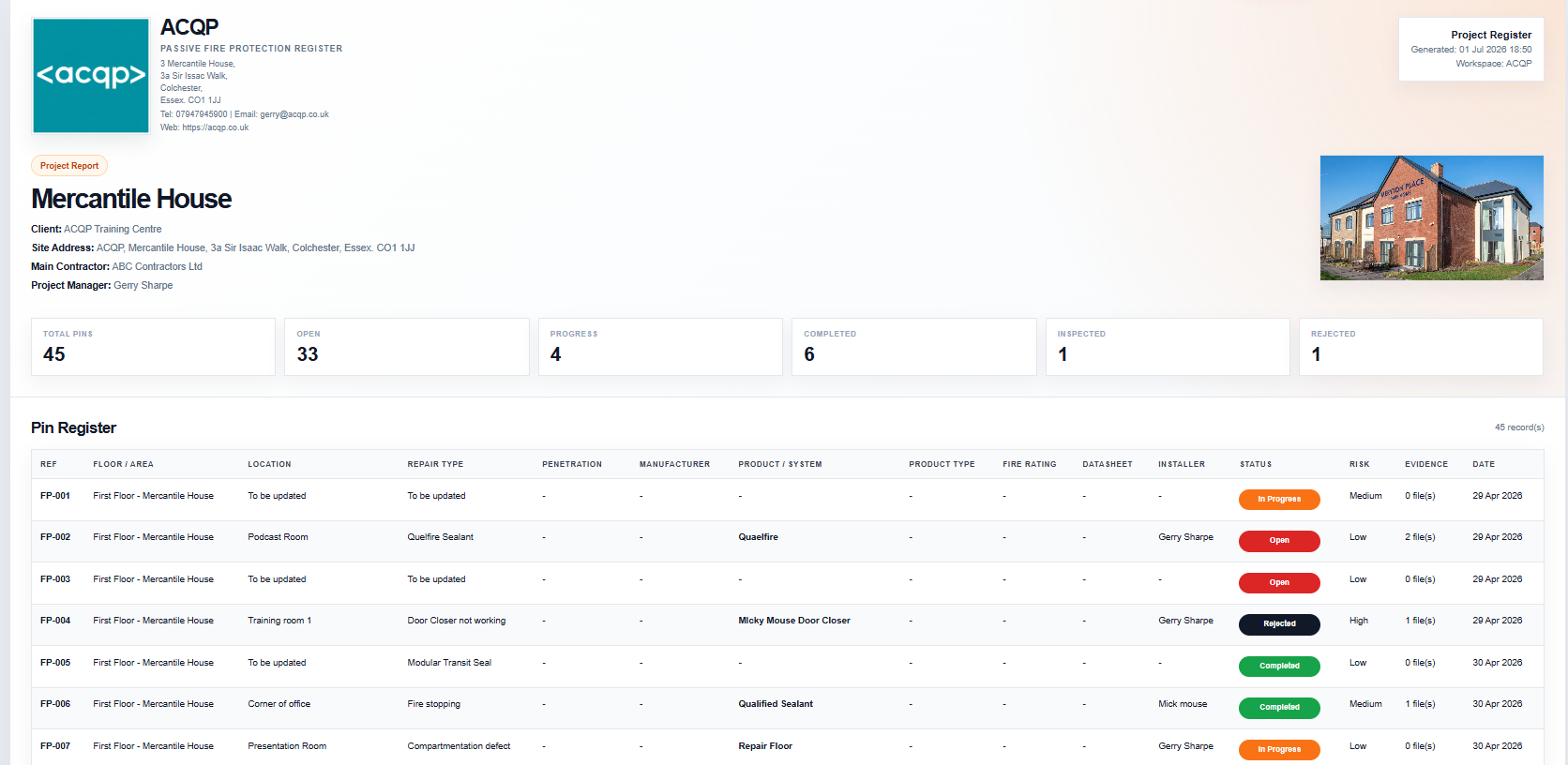The height and width of the screenshot is (765, 1568).
Task: Click the FP-004 reference cell
Action: (55, 621)
